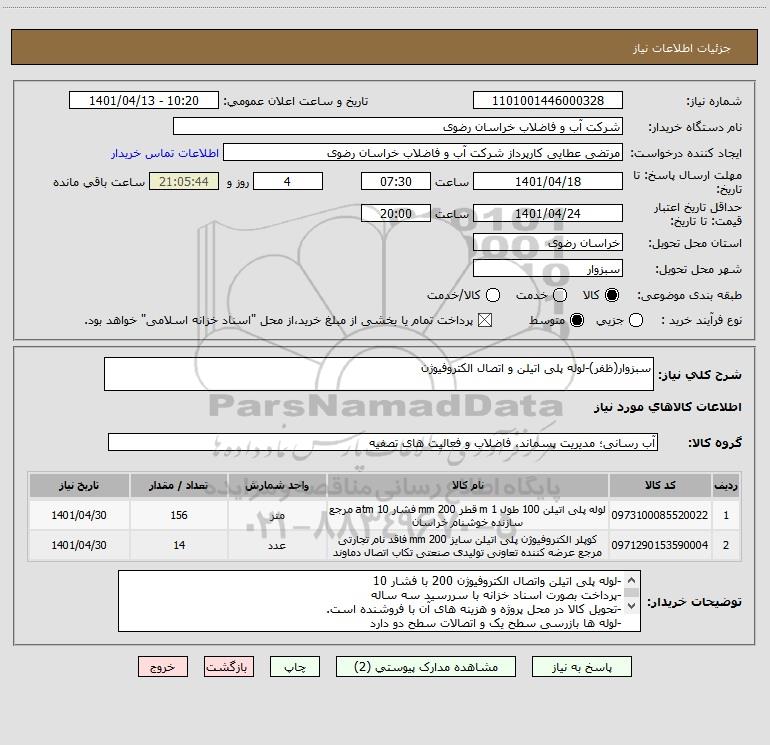Click the واحد شمارش column header
This screenshot has width=770, height=745.
(277, 485)
